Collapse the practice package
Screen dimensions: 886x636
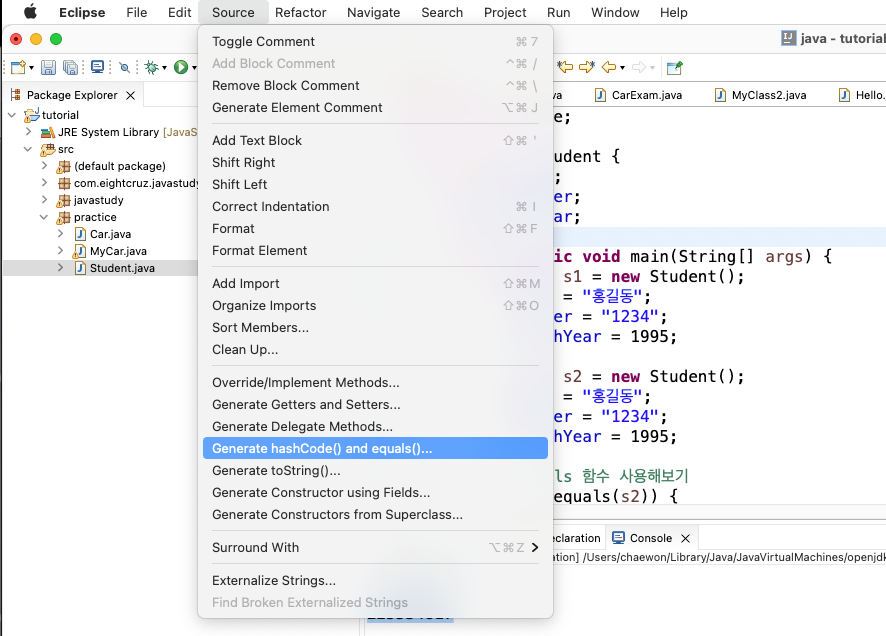click(44, 217)
